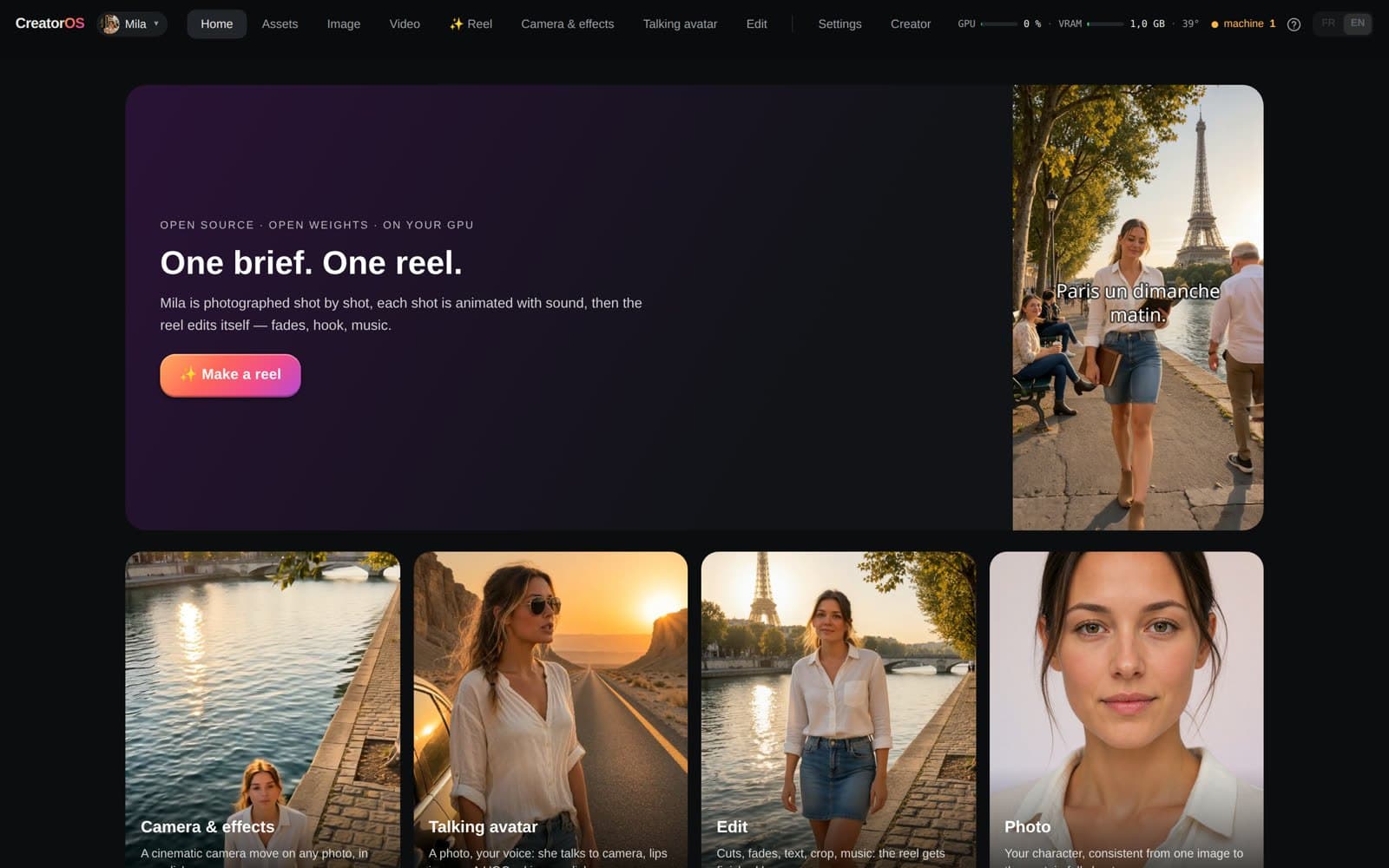Click the CreatorOS logo

[49, 23]
